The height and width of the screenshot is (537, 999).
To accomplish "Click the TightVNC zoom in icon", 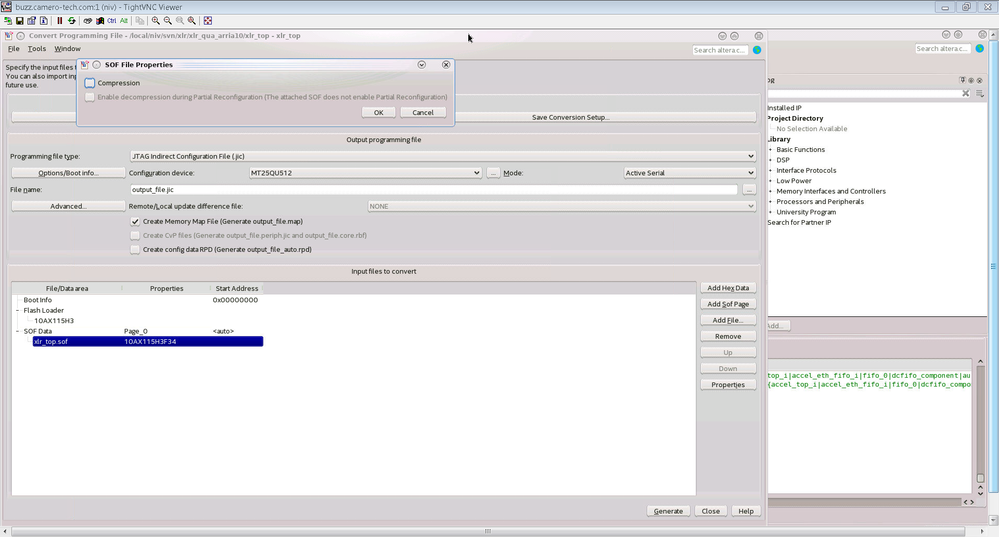I will [x=155, y=20].
